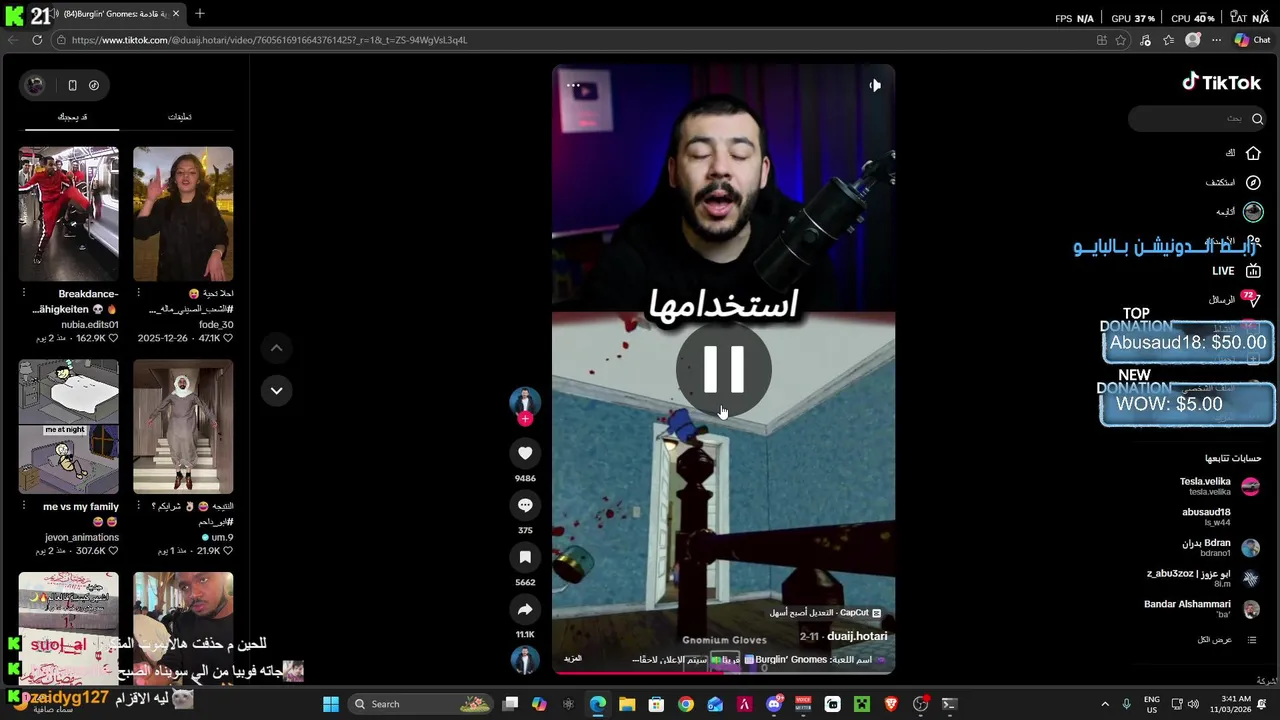The width and height of the screenshot is (1280, 720).
Task: Close the Burglin' Gnomes browser tab
Action: 176,14
